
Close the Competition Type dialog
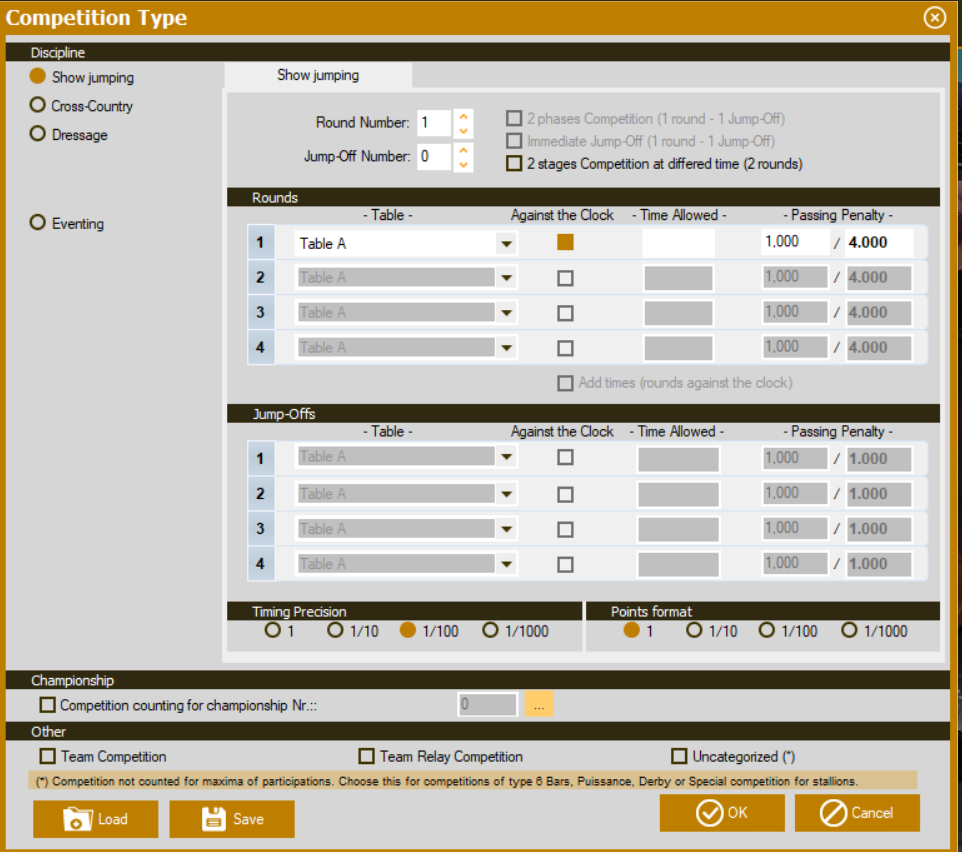pos(934,18)
